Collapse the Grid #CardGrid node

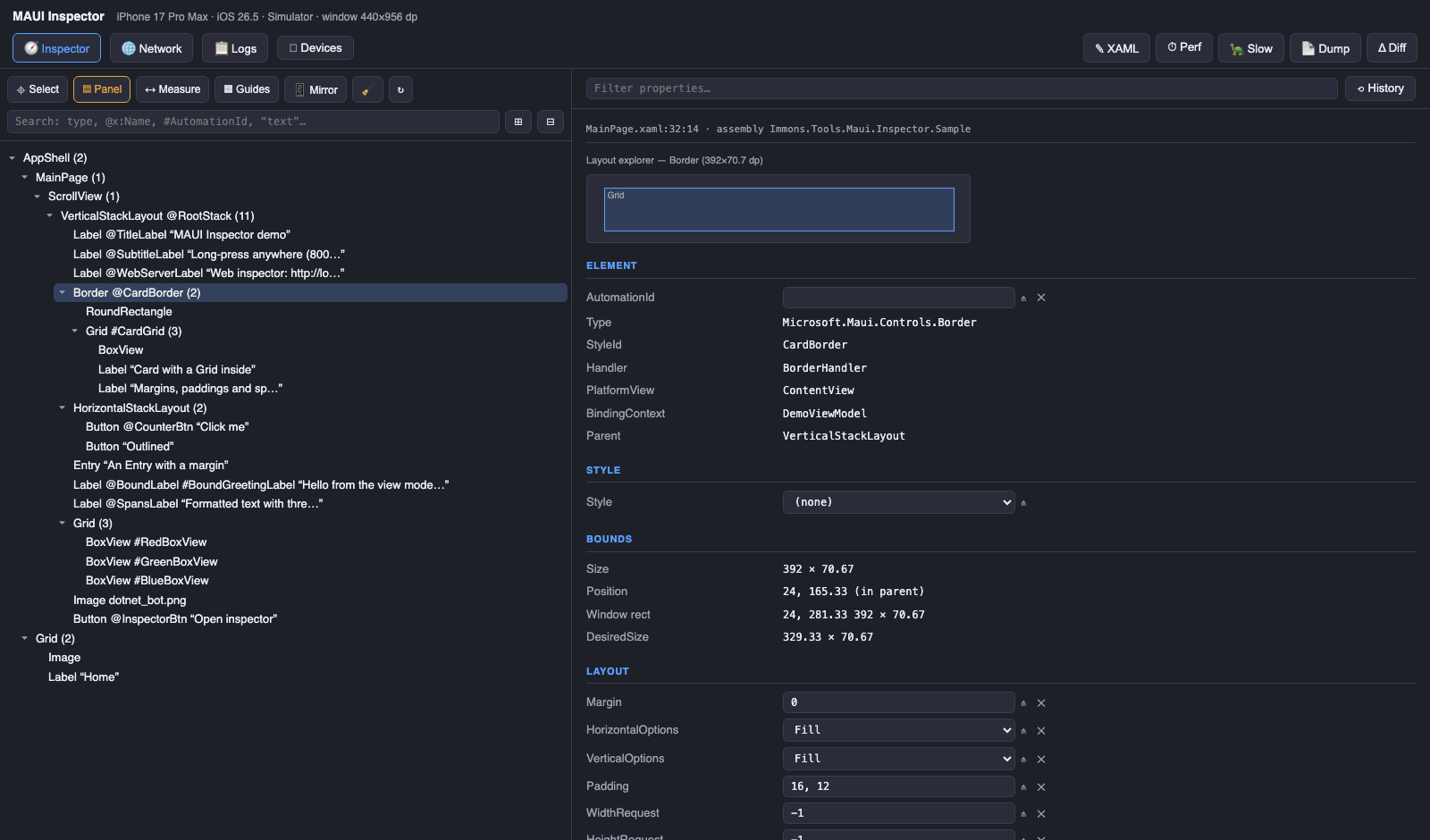click(75, 332)
